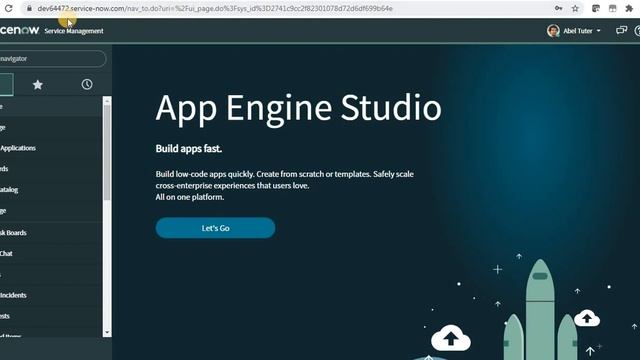
Task: Click Abel Tuter's profile avatar
Action: 553,31
